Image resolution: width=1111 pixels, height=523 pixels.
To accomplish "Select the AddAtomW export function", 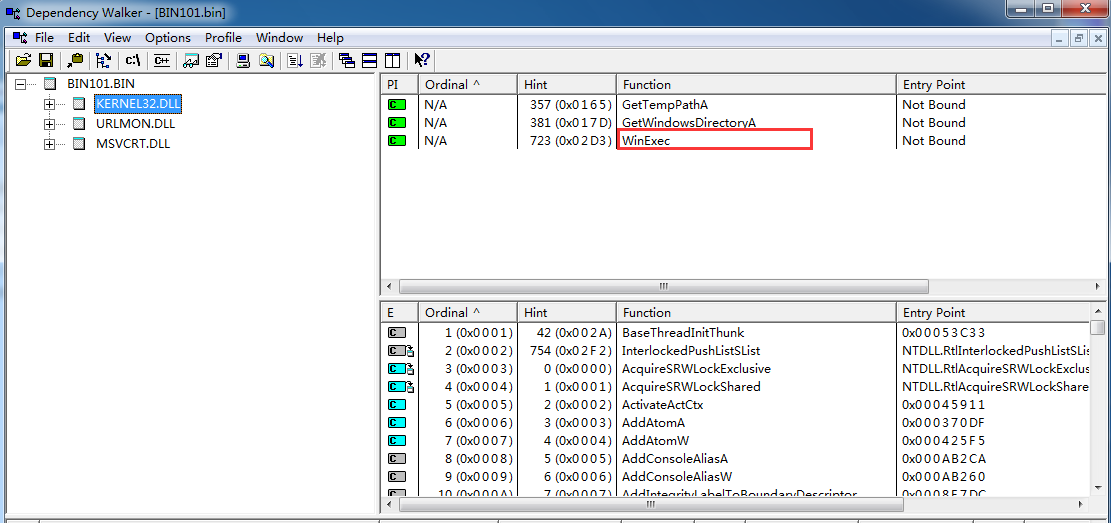I will click(x=653, y=441).
